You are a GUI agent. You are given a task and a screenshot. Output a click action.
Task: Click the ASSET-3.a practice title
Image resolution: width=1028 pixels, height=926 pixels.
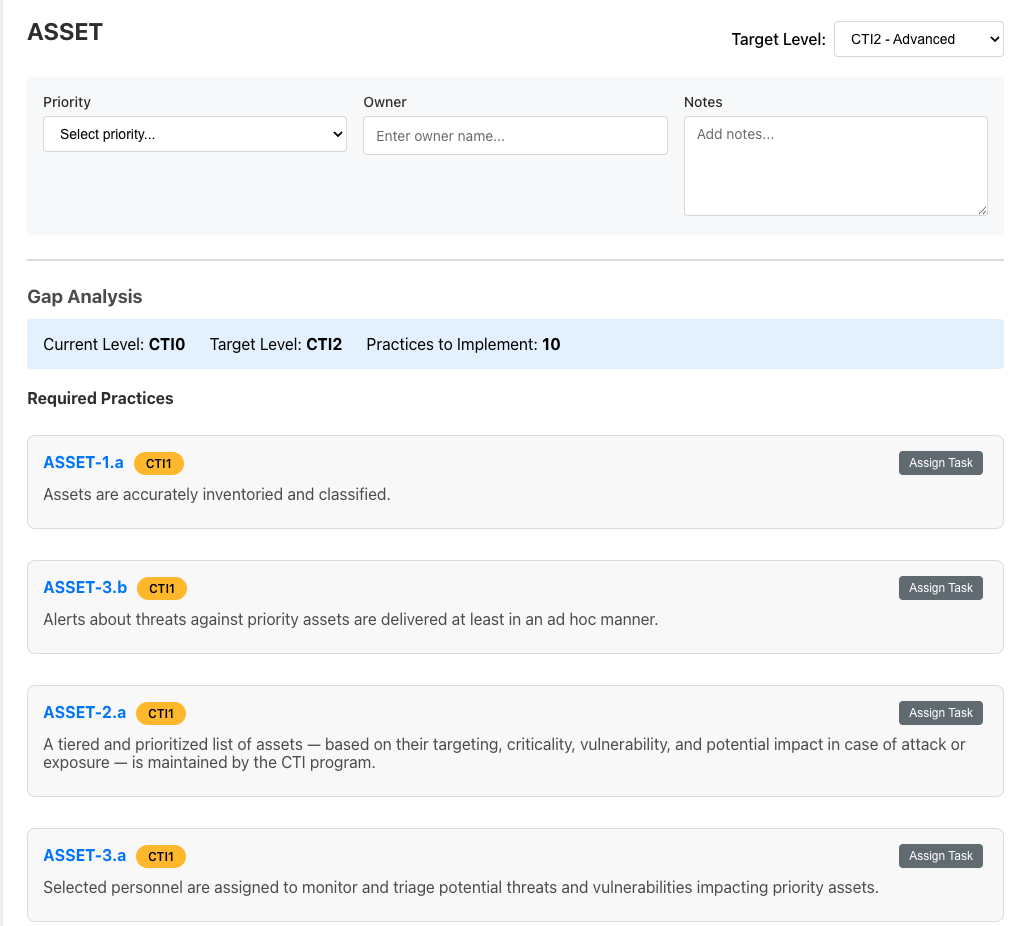pos(84,856)
